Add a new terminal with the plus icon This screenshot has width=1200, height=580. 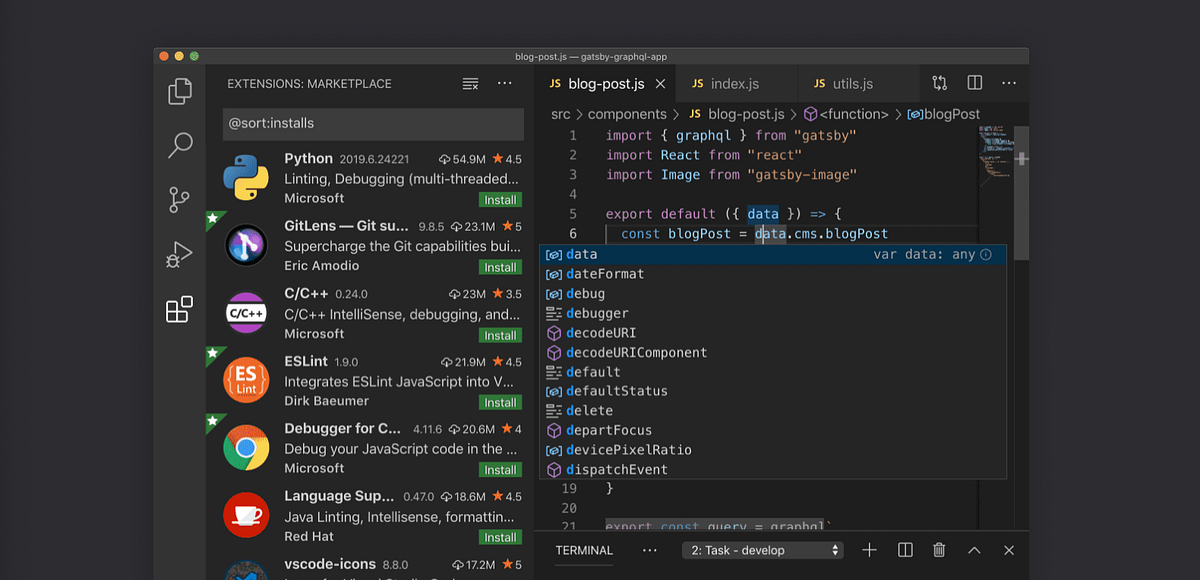tap(869, 549)
